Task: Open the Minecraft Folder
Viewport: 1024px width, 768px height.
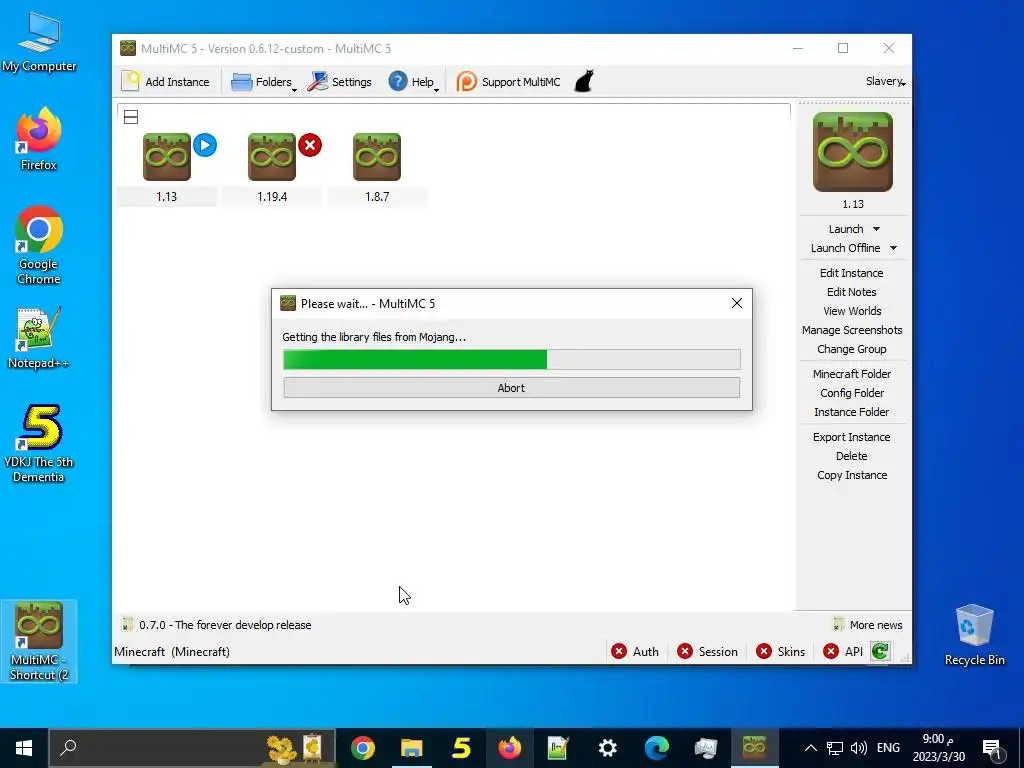Action: tap(852, 374)
